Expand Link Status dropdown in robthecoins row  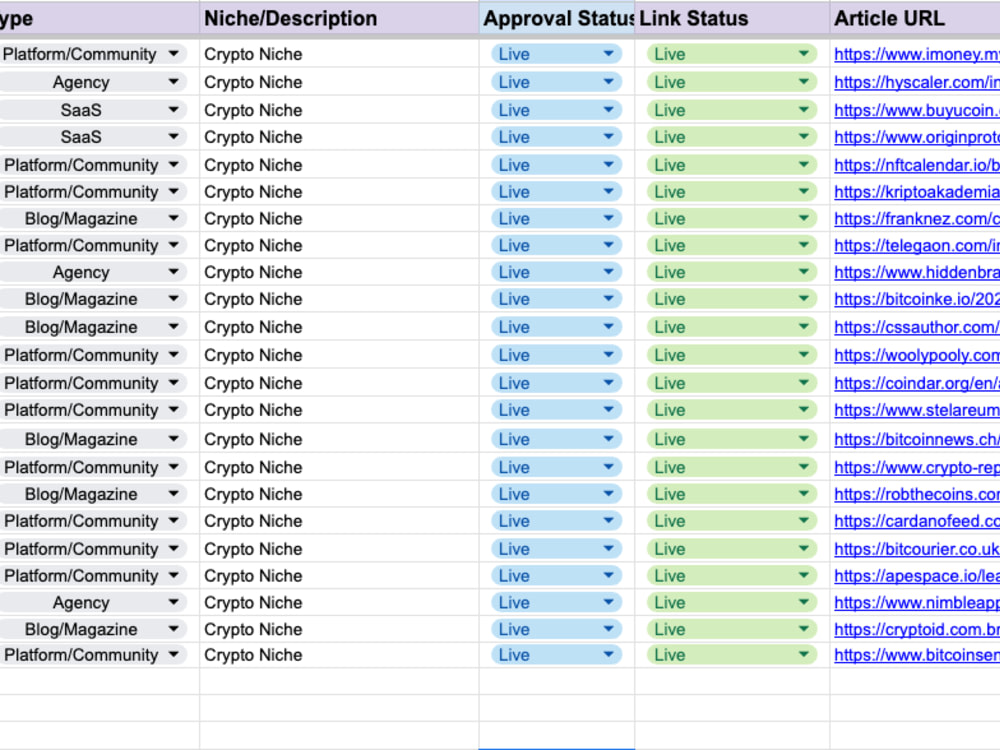804,494
